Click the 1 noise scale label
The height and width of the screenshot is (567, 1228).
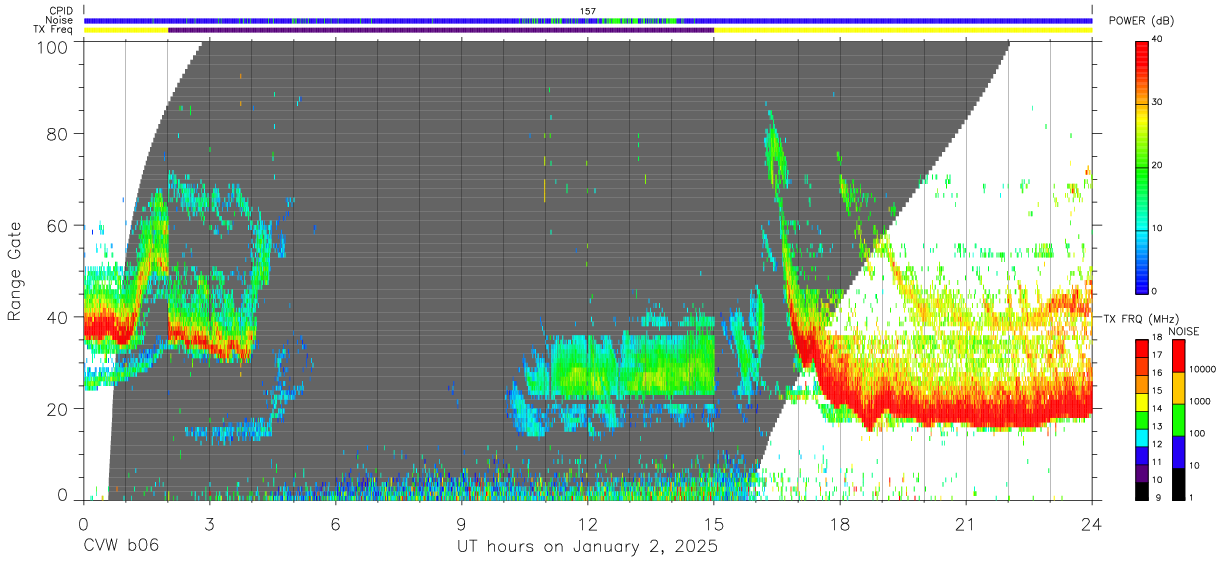coord(1191,497)
